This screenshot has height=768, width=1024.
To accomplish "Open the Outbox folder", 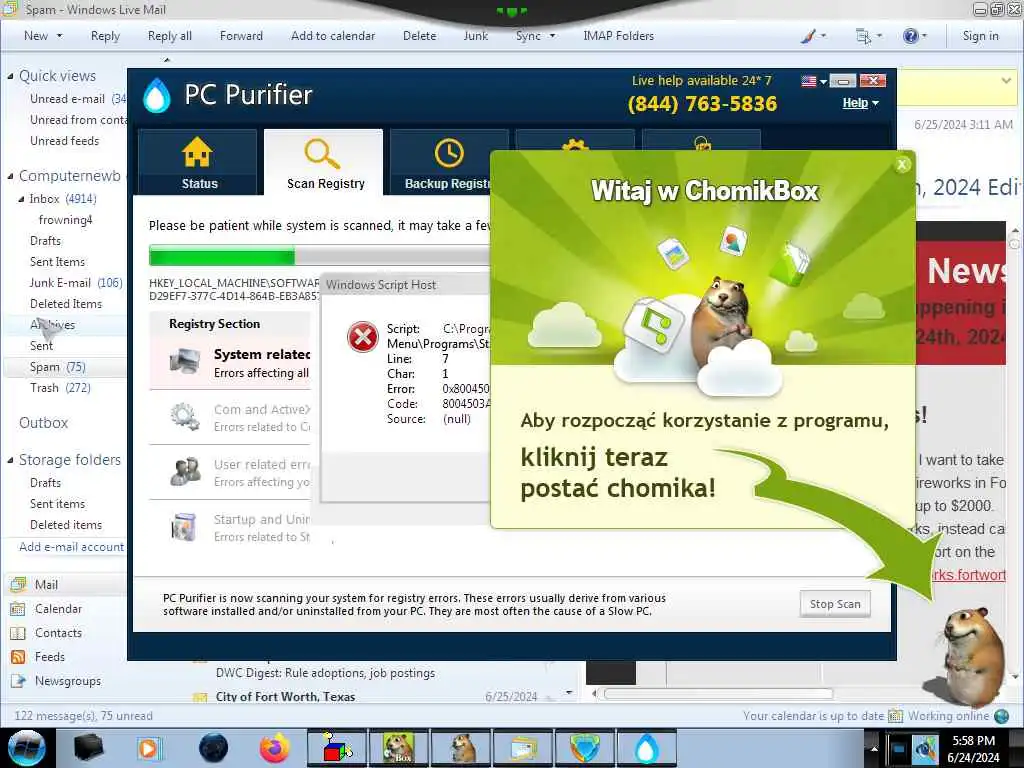I will (43, 423).
